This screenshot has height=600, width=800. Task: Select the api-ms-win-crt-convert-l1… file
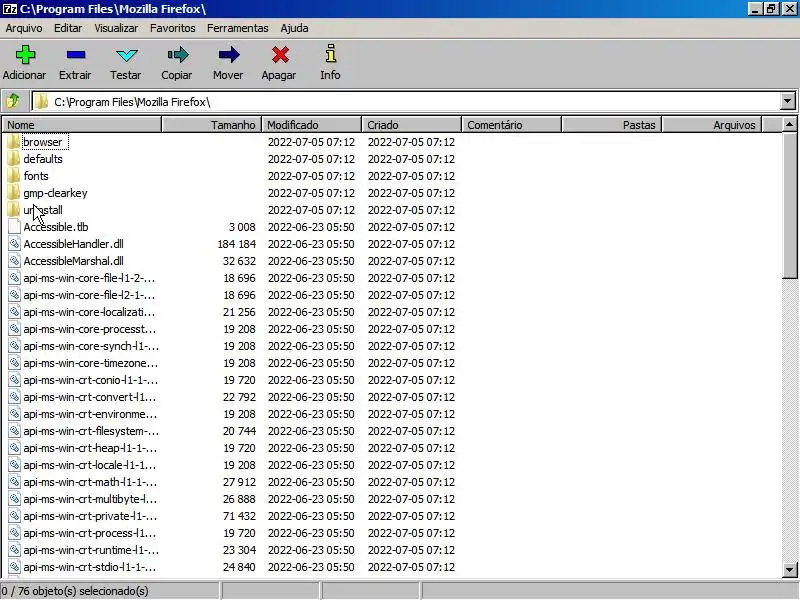(90, 397)
